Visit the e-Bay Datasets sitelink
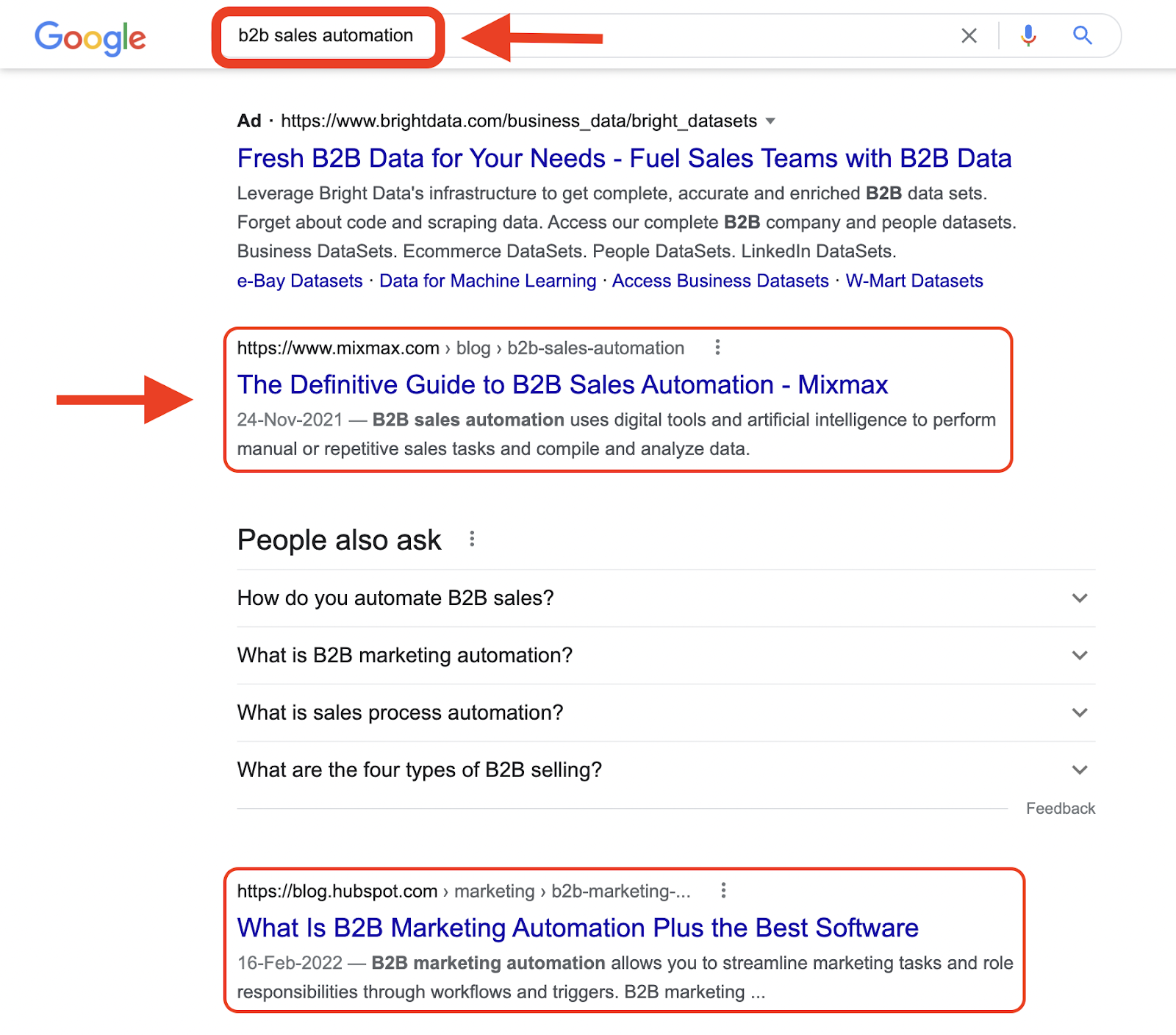Image resolution: width=1176 pixels, height=1035 pixels. 300,281
